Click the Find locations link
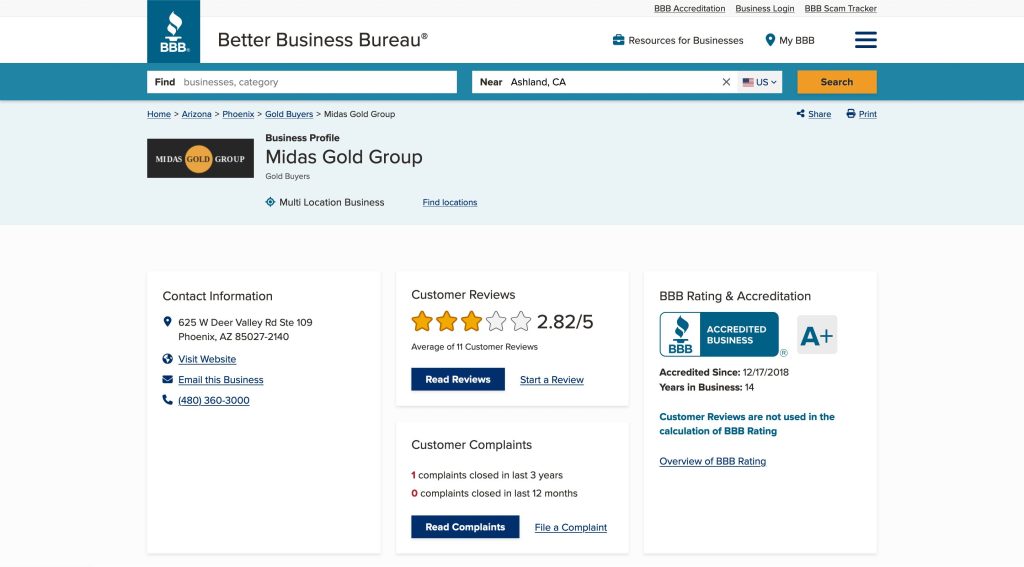Screen dimensions: 1024x567 449,202
